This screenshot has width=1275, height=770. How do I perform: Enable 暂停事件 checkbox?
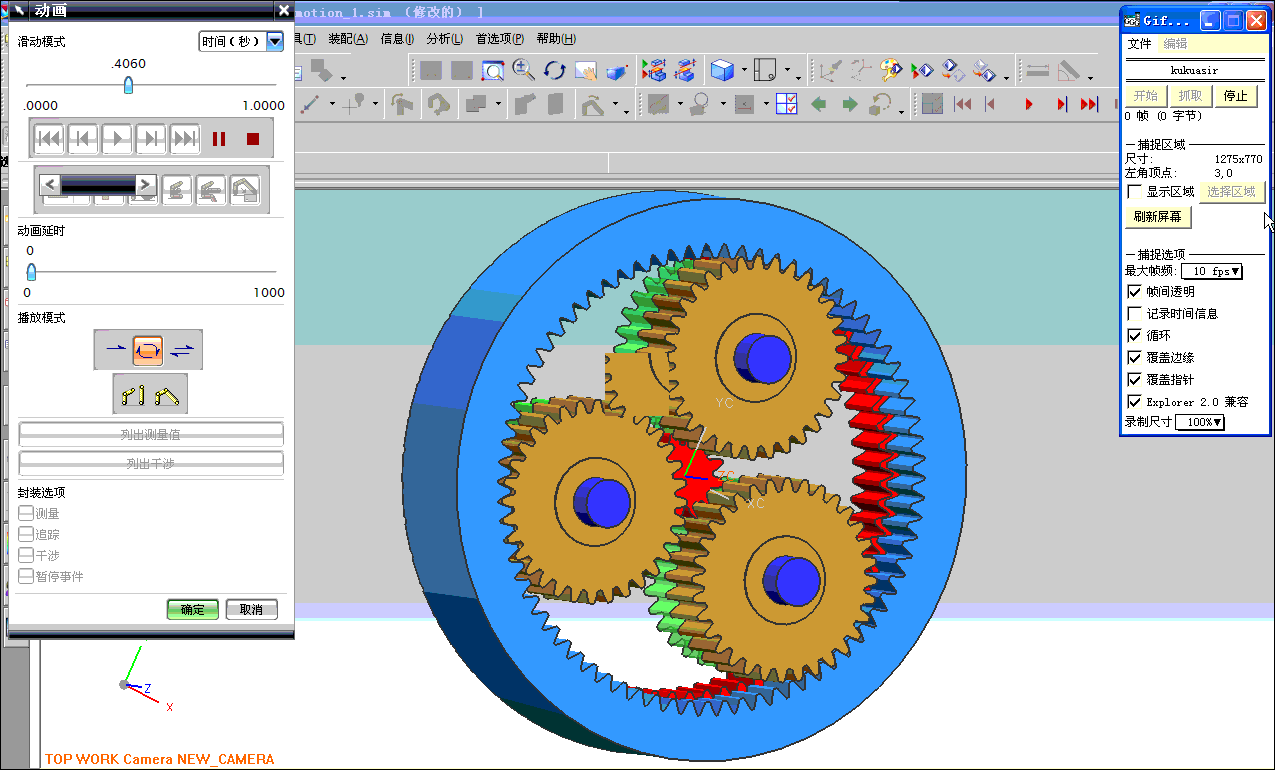click(x=26, y=576)
